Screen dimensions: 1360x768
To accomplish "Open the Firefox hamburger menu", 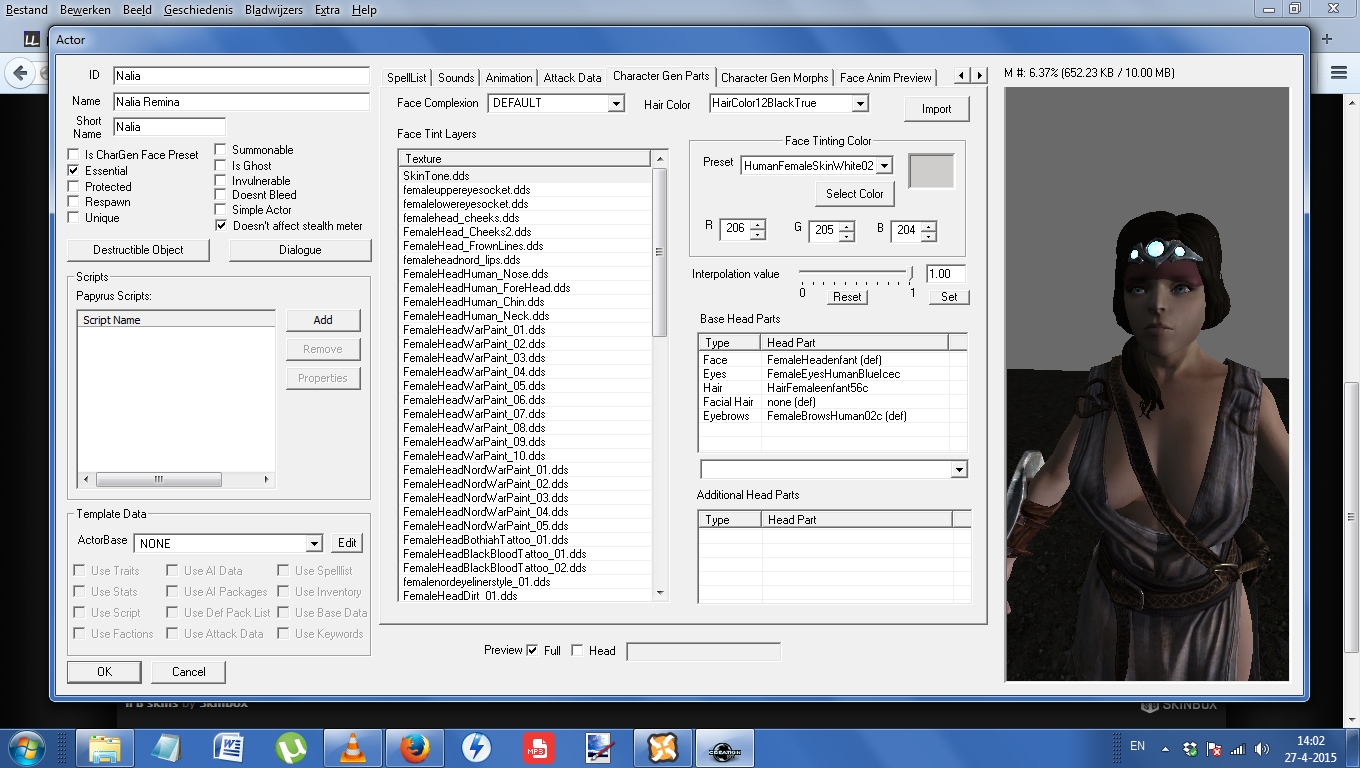I will (x=1339, y=72).
